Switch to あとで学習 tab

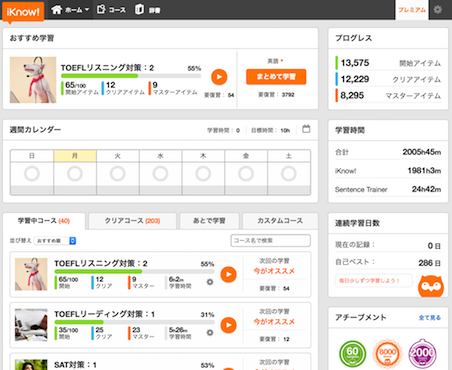[x=209, y=221]
